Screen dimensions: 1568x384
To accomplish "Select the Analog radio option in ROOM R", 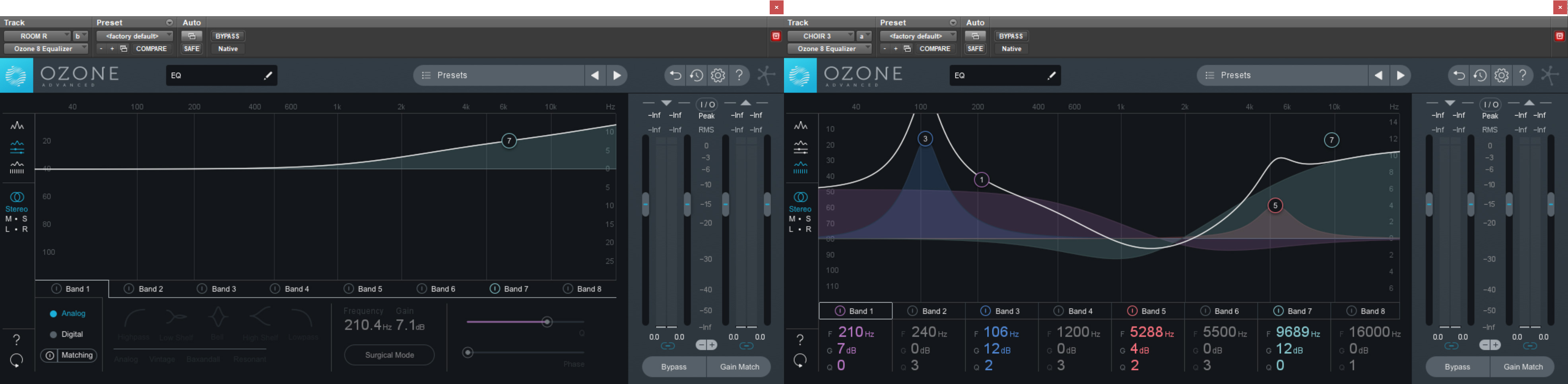I will click(53, 314).
